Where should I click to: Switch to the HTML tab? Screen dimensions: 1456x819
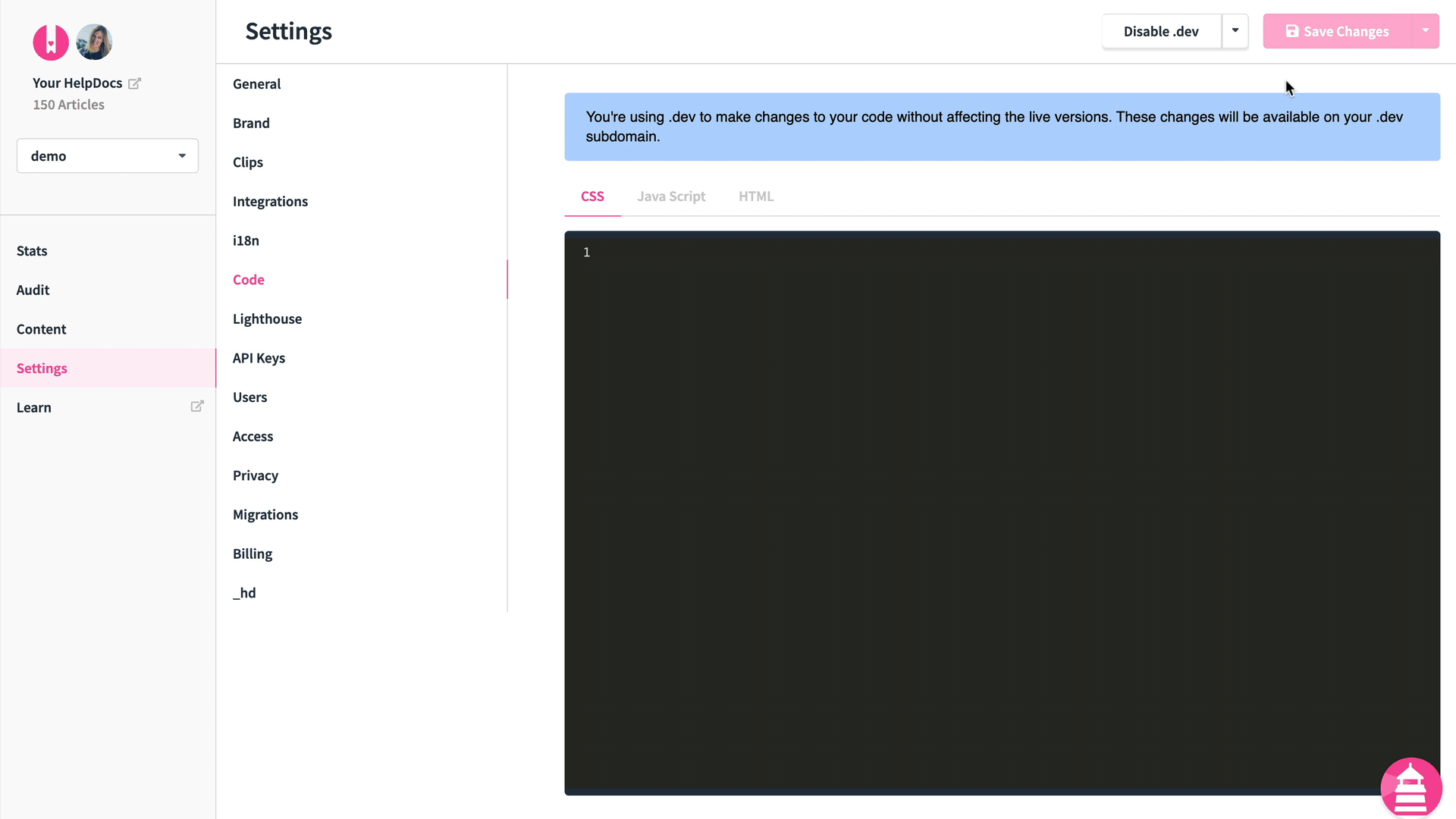756,196
